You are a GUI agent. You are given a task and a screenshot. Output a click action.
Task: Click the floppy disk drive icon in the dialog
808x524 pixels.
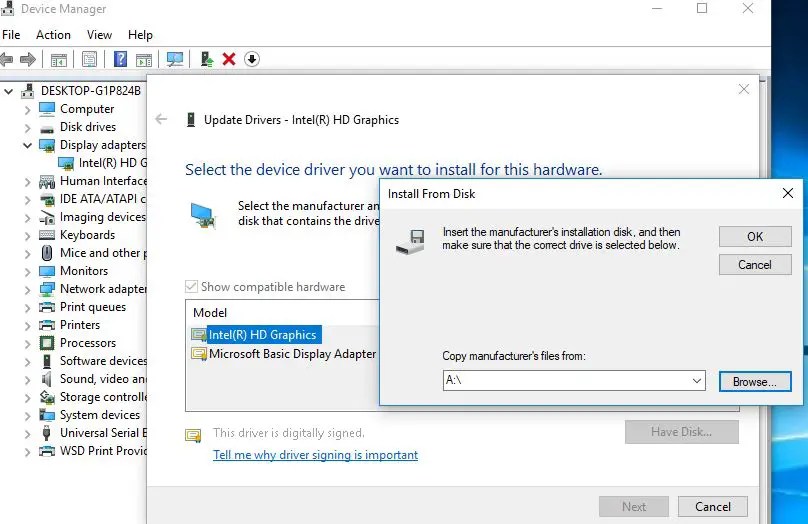[411, 242]
